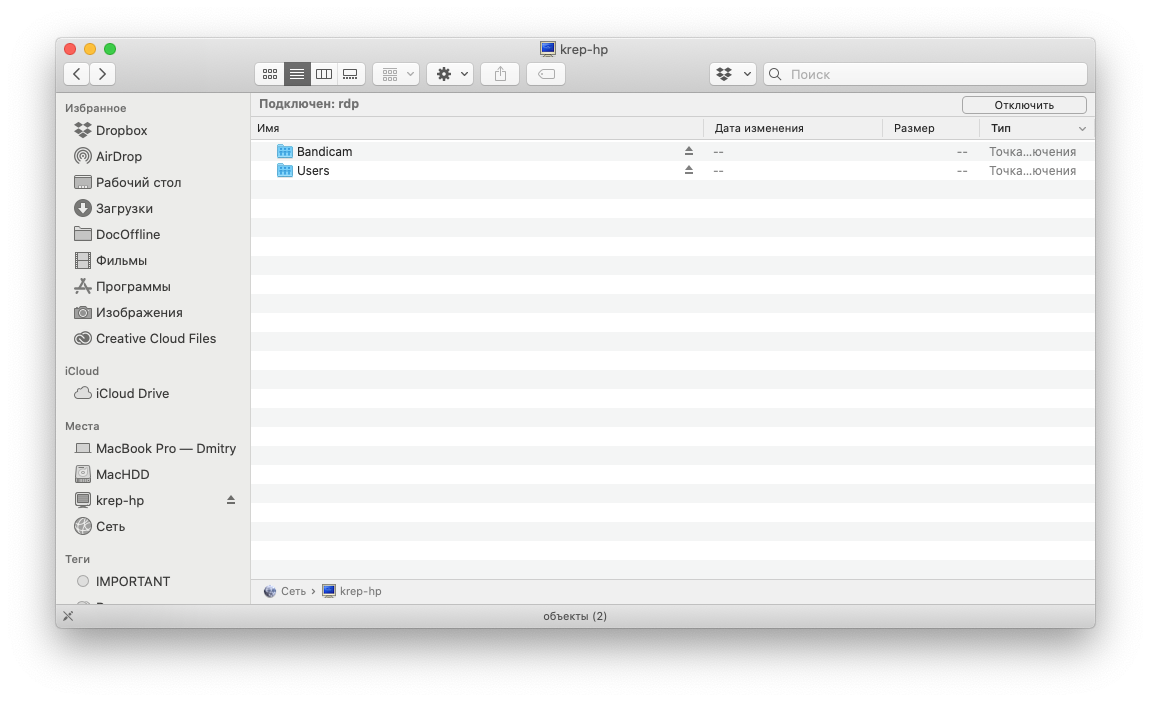Go forward using the forward arrow

[x=103, y=74]
